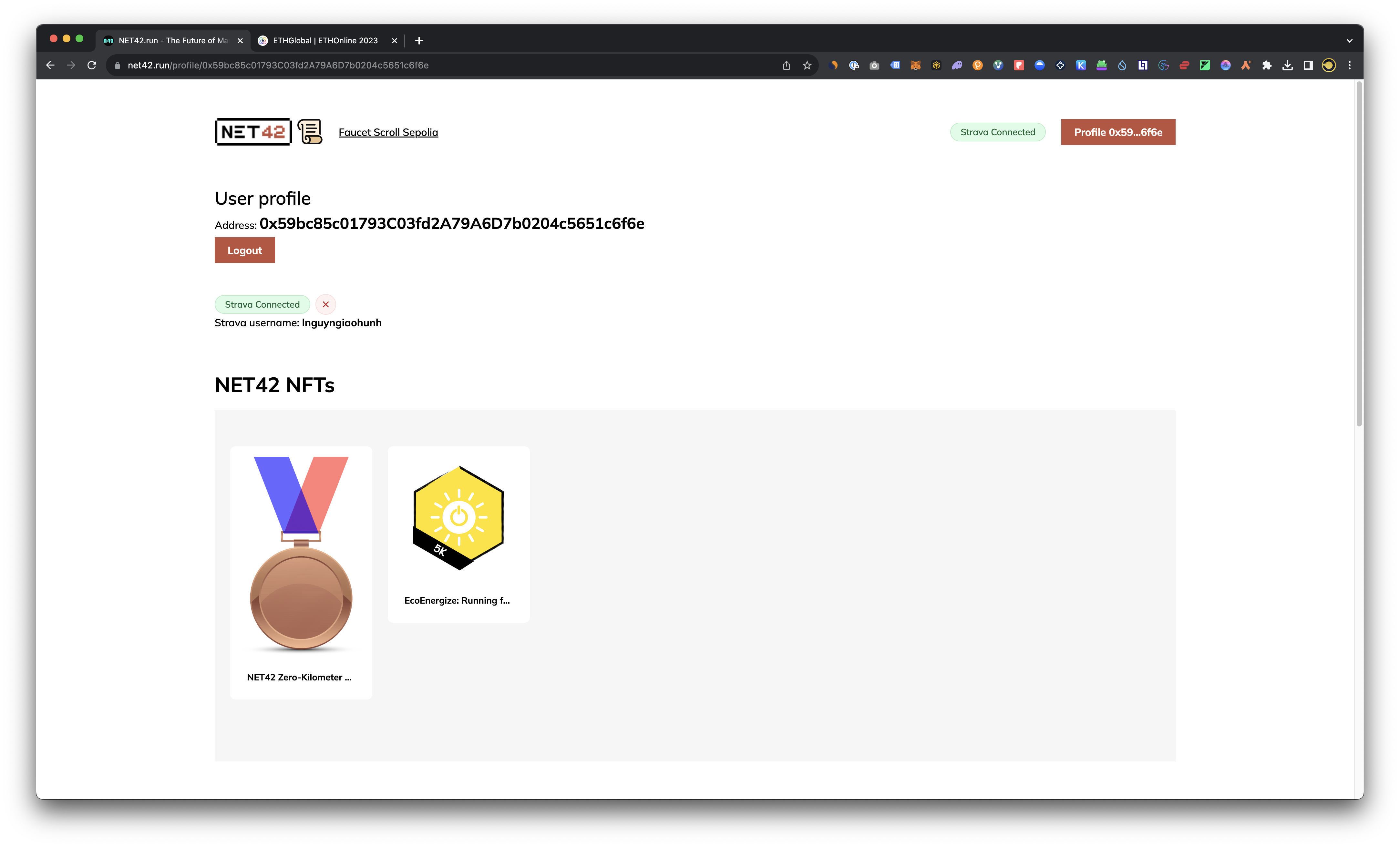Click the scroll parchment icon near logo

[310, 132]
